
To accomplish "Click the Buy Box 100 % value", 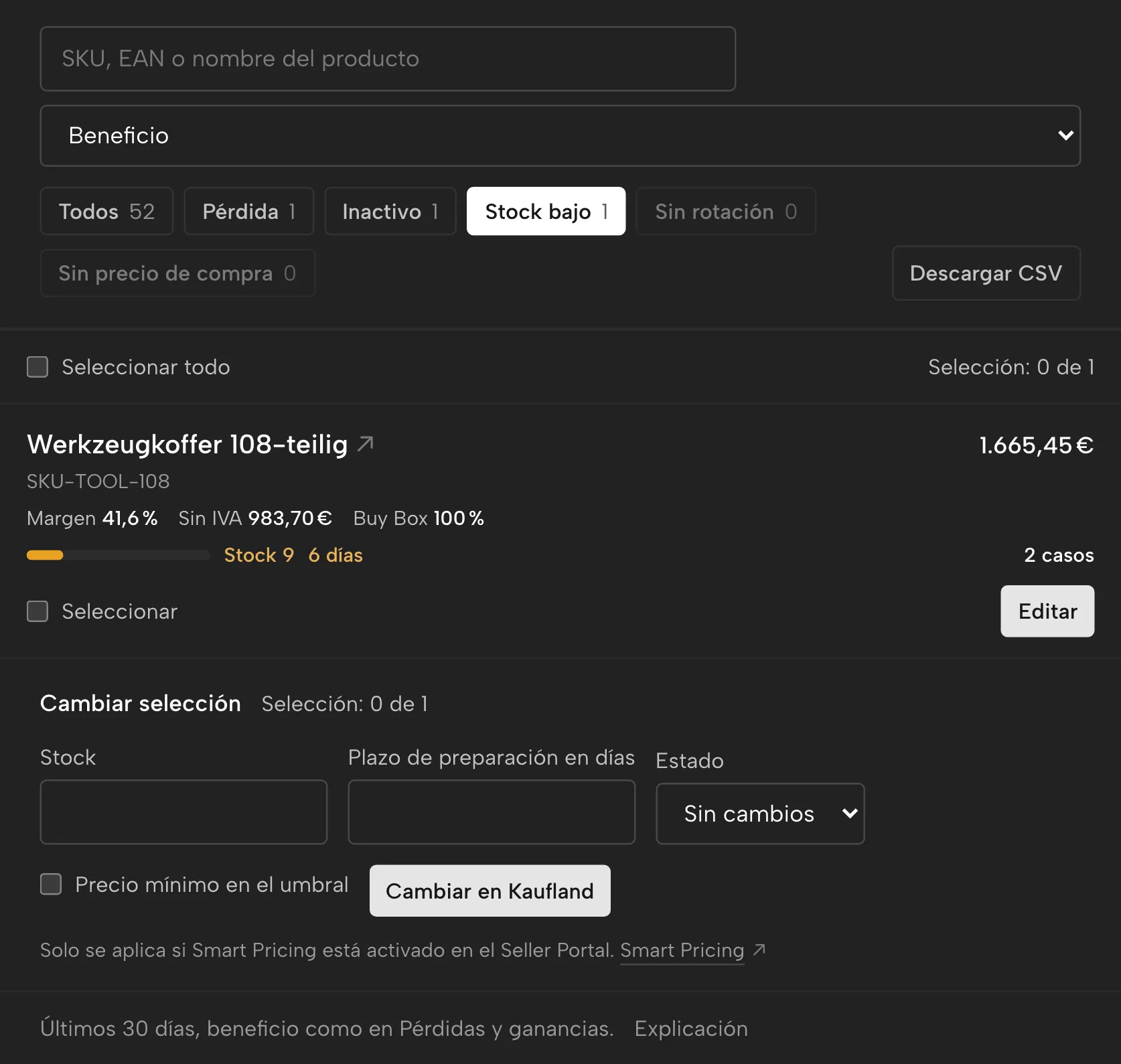I will (x=419, y=518).
